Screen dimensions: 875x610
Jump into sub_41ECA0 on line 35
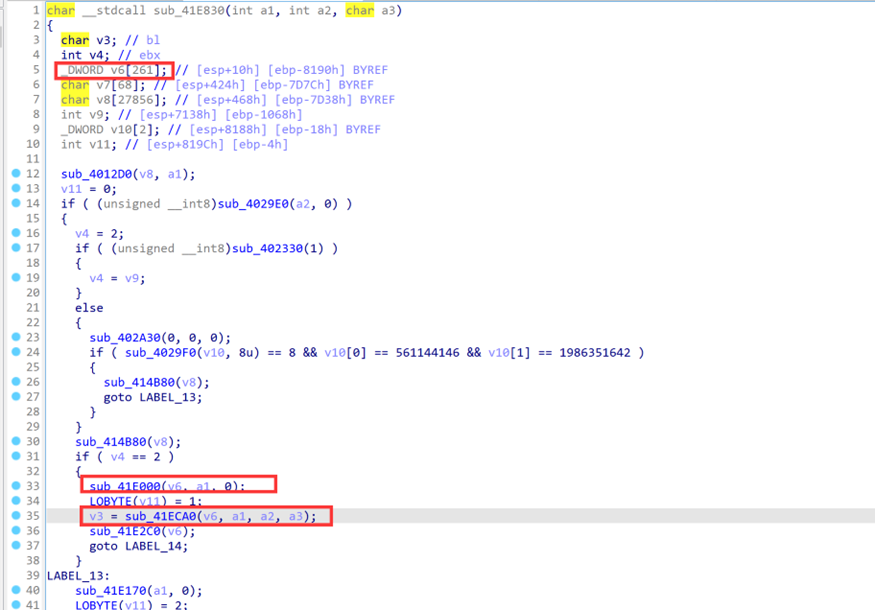pos(154,516)
